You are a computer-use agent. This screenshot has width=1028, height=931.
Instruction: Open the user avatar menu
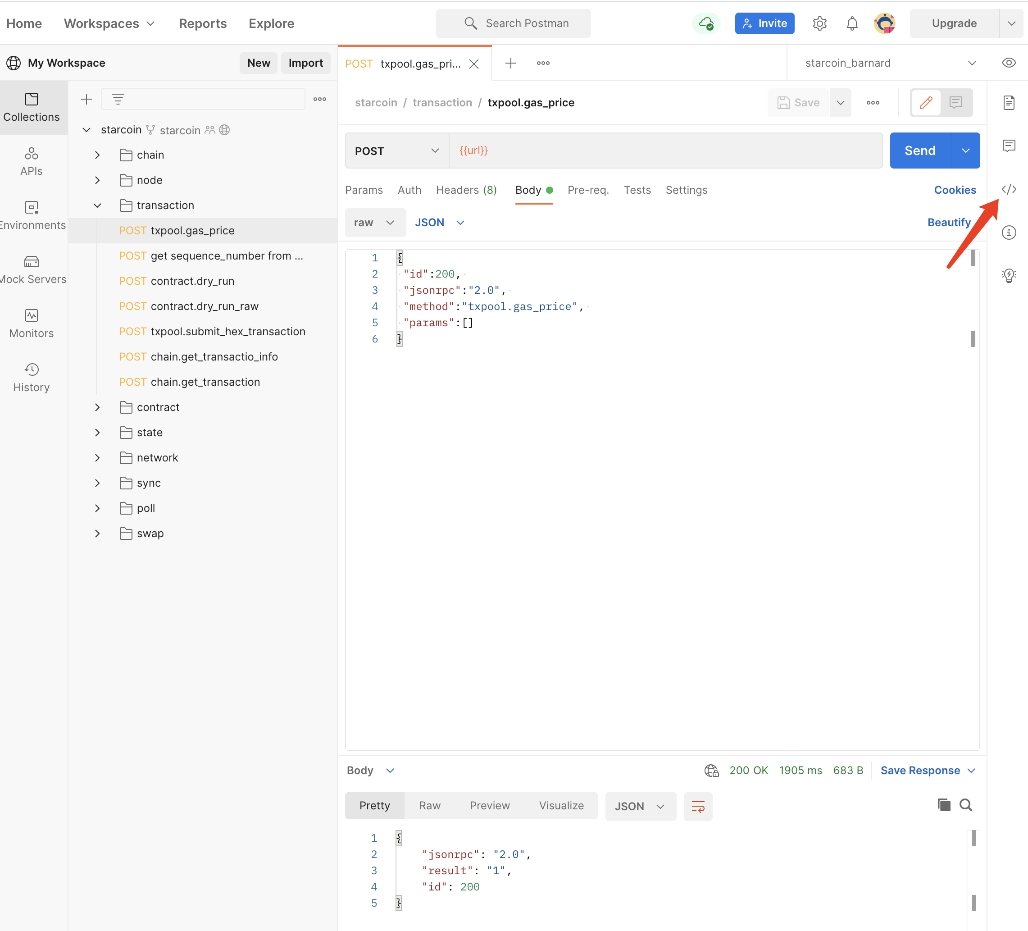point(885,24)
